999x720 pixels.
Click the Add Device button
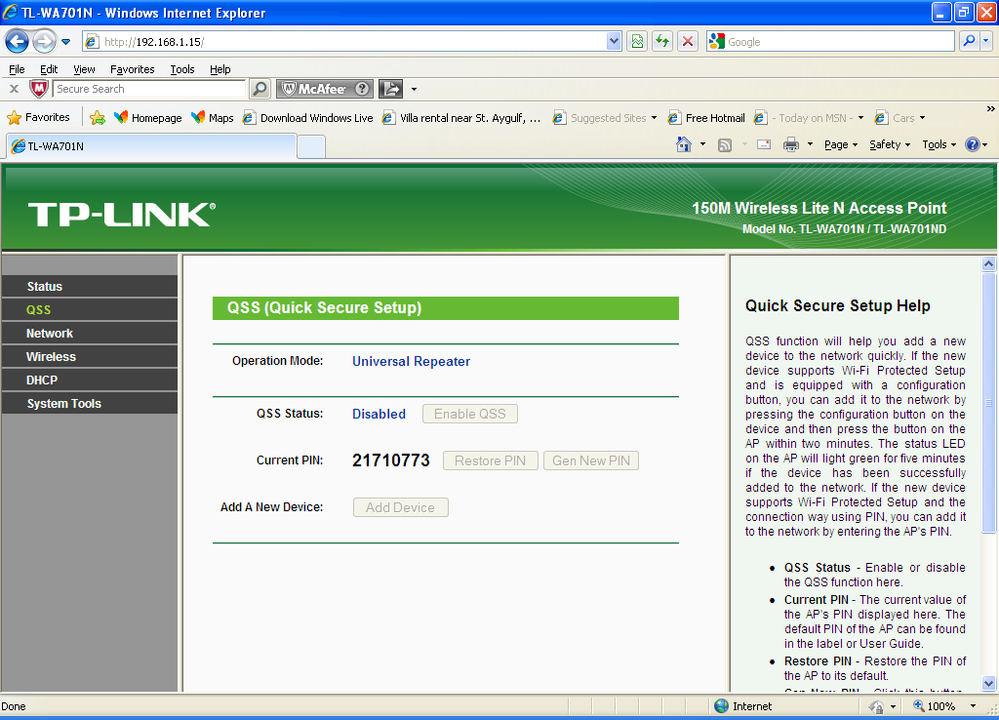(401, 508)
